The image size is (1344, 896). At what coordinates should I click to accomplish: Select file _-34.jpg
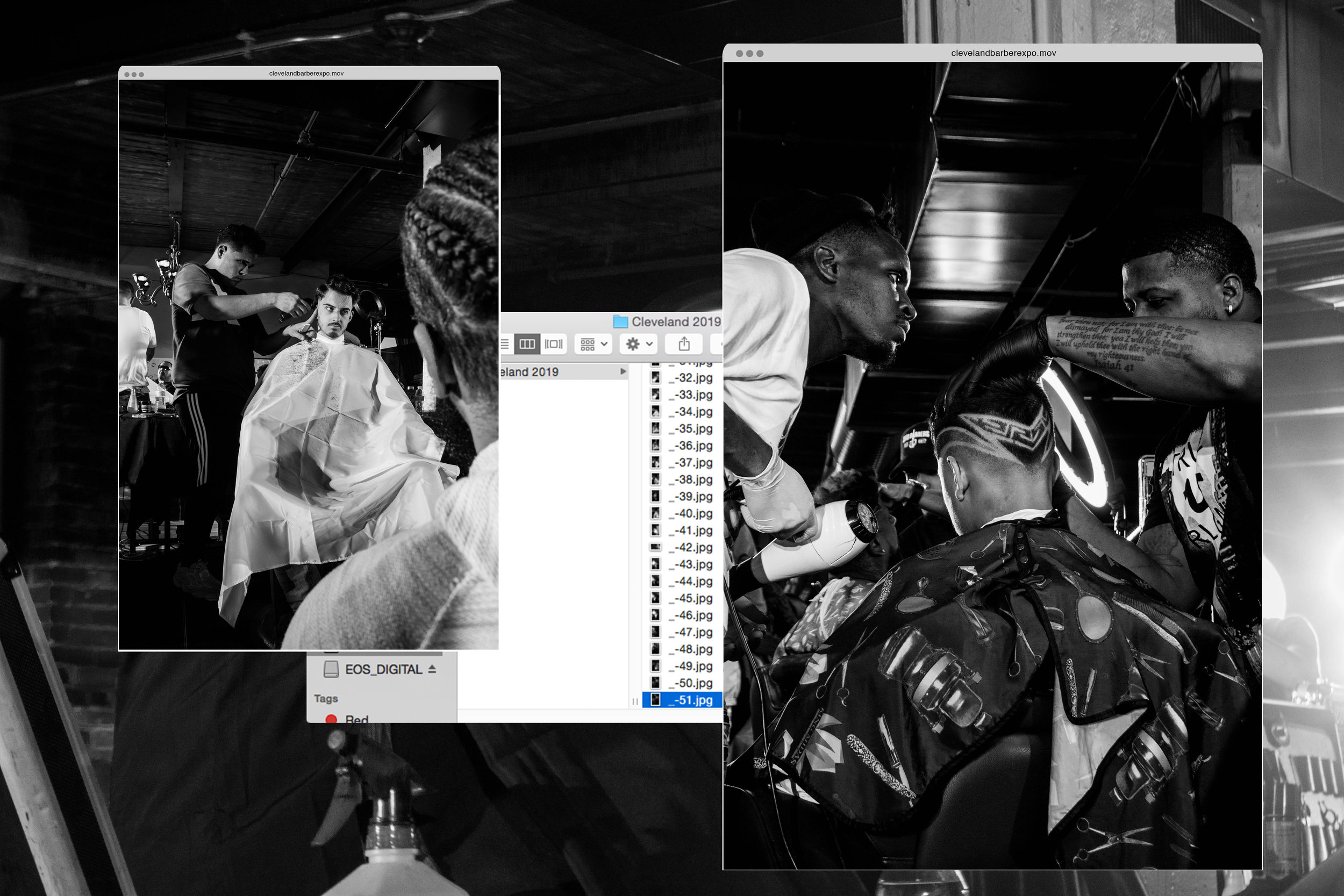(682, 411)
